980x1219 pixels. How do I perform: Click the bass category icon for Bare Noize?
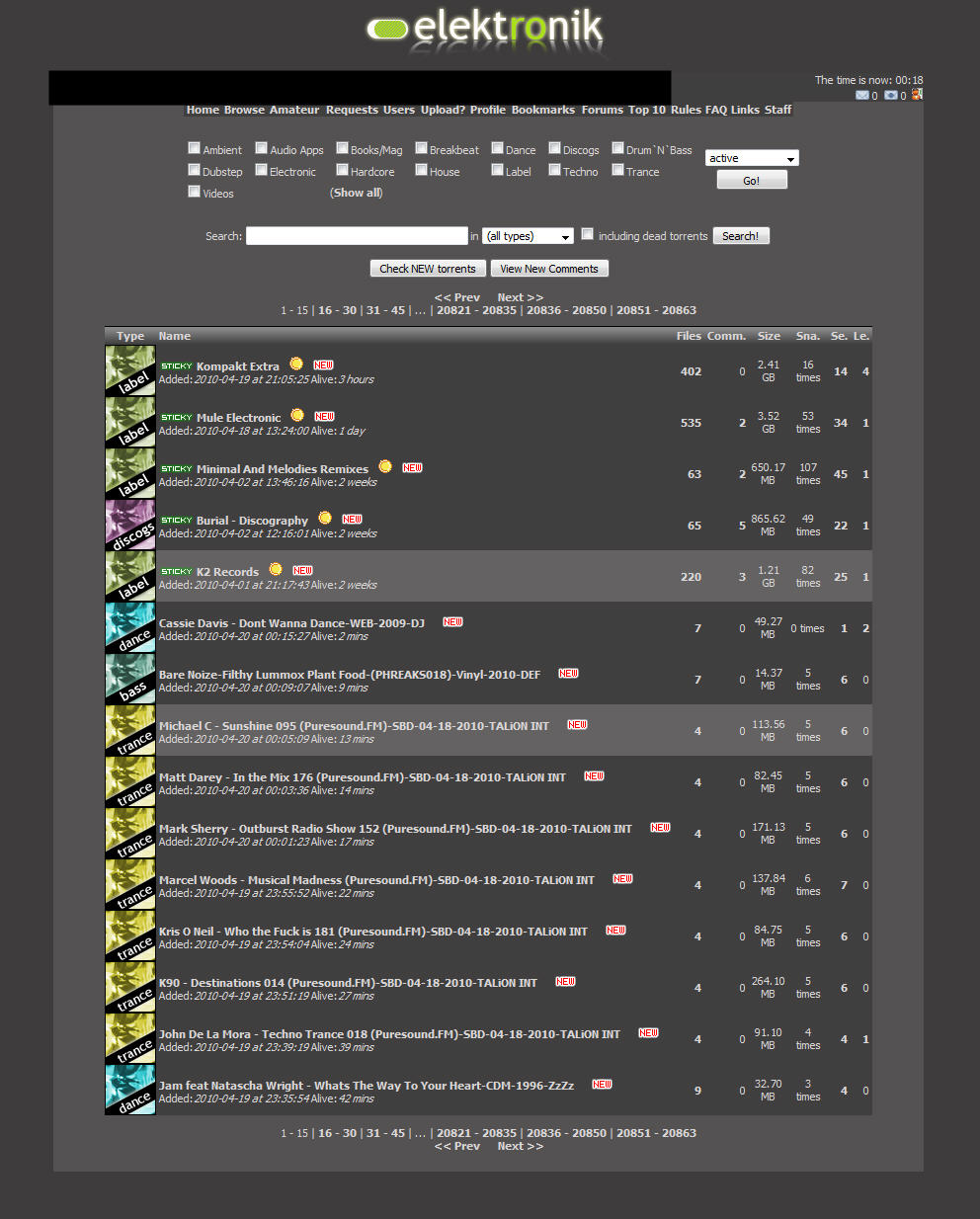130,680
